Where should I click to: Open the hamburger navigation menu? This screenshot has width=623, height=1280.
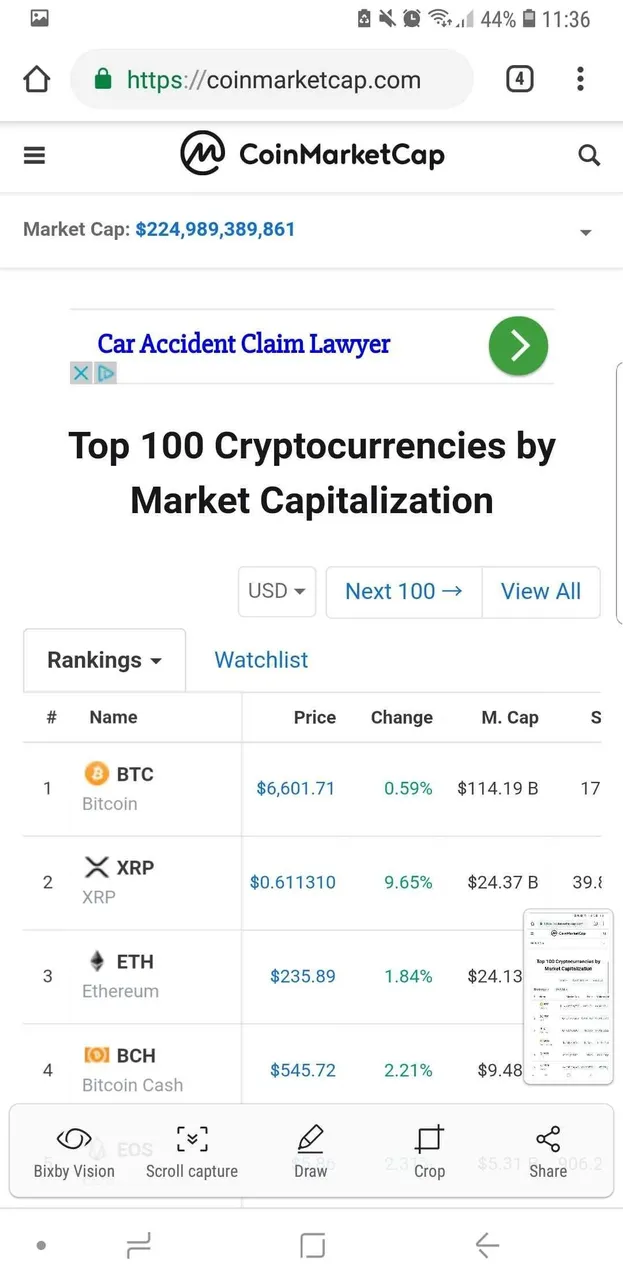(35, 155)
